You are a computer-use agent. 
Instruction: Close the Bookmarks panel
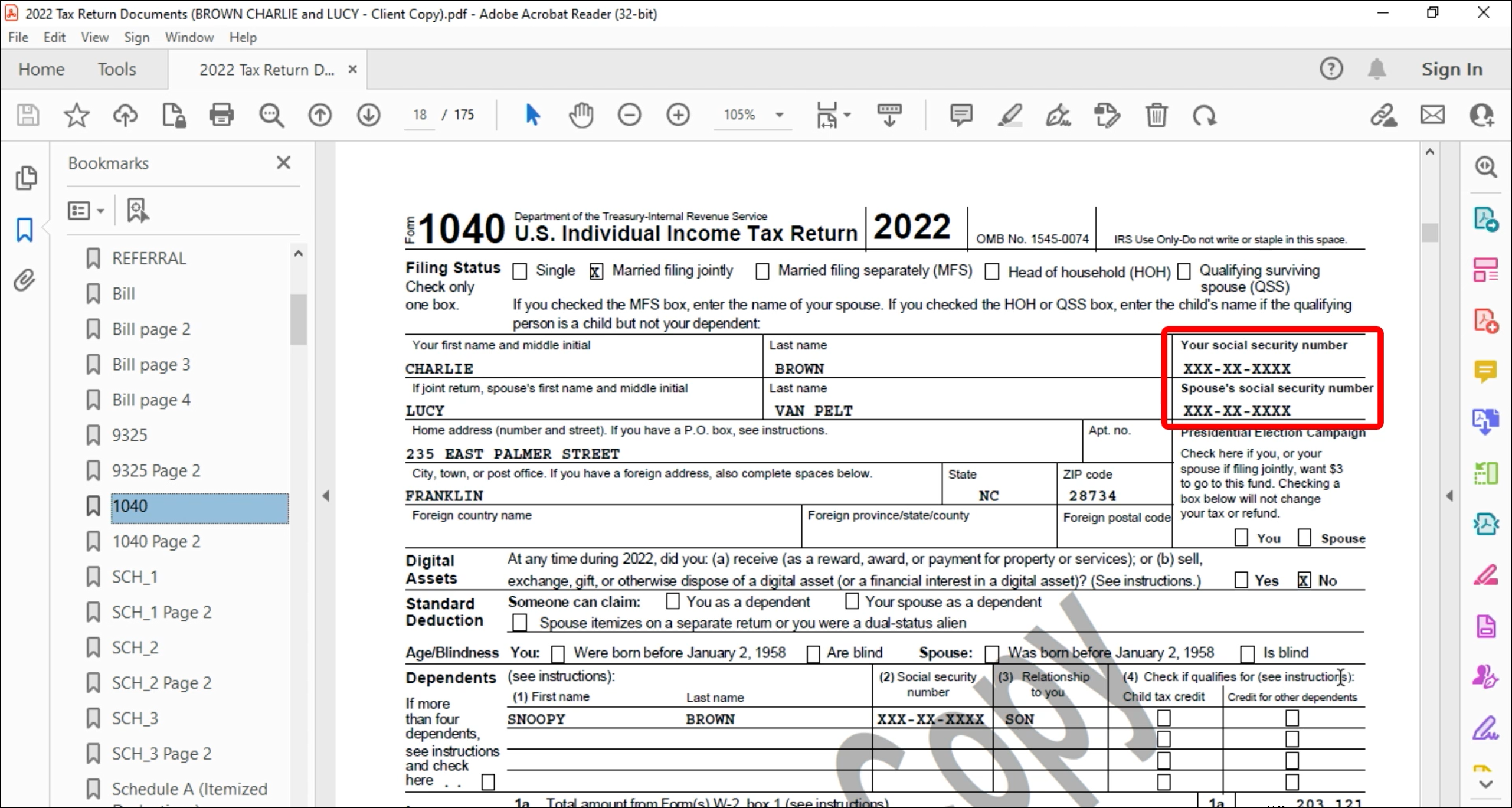coord(283,162)
